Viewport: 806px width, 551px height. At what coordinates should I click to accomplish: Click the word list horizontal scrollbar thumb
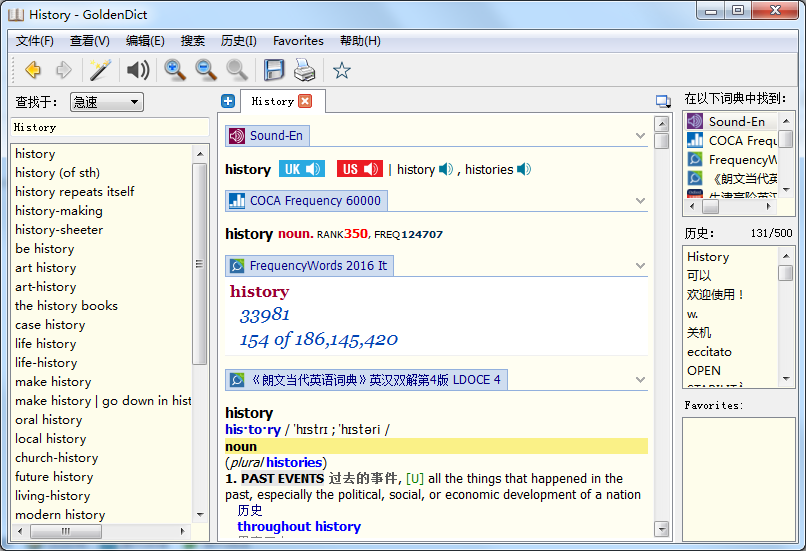click(66, 531)
